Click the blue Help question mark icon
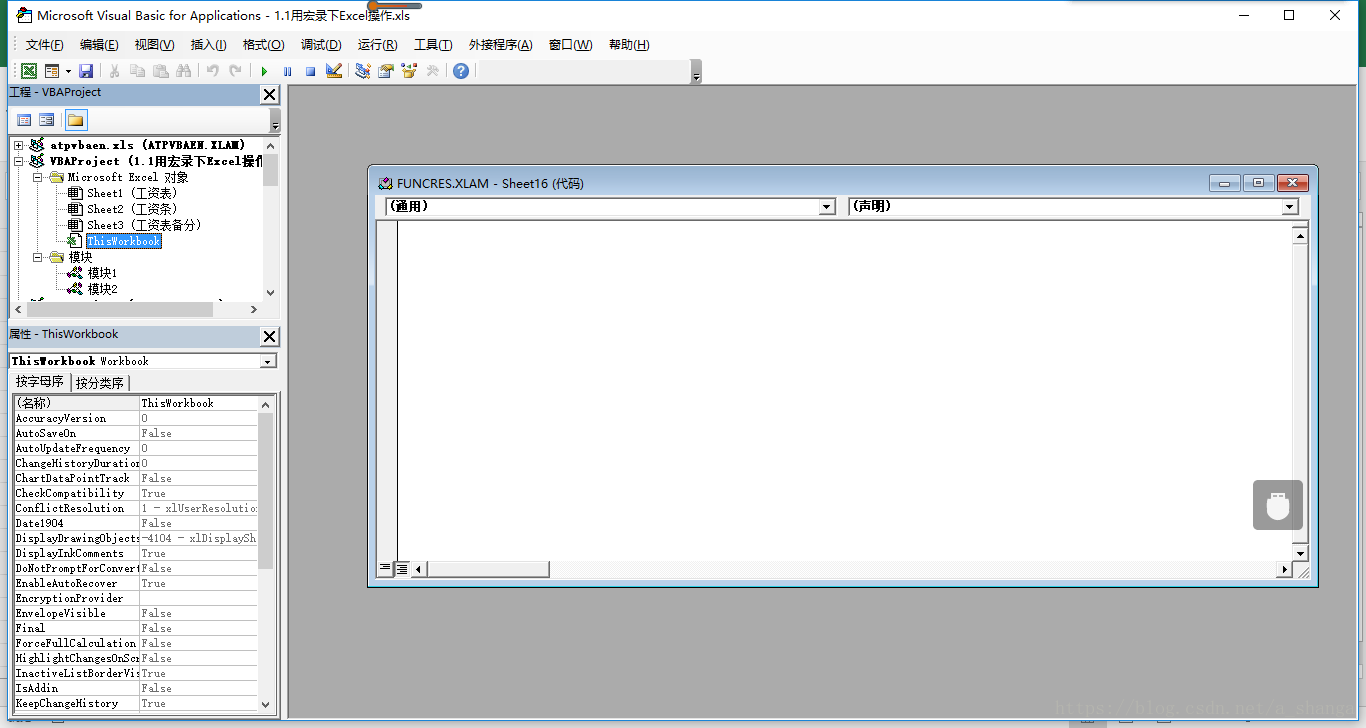 461,71
